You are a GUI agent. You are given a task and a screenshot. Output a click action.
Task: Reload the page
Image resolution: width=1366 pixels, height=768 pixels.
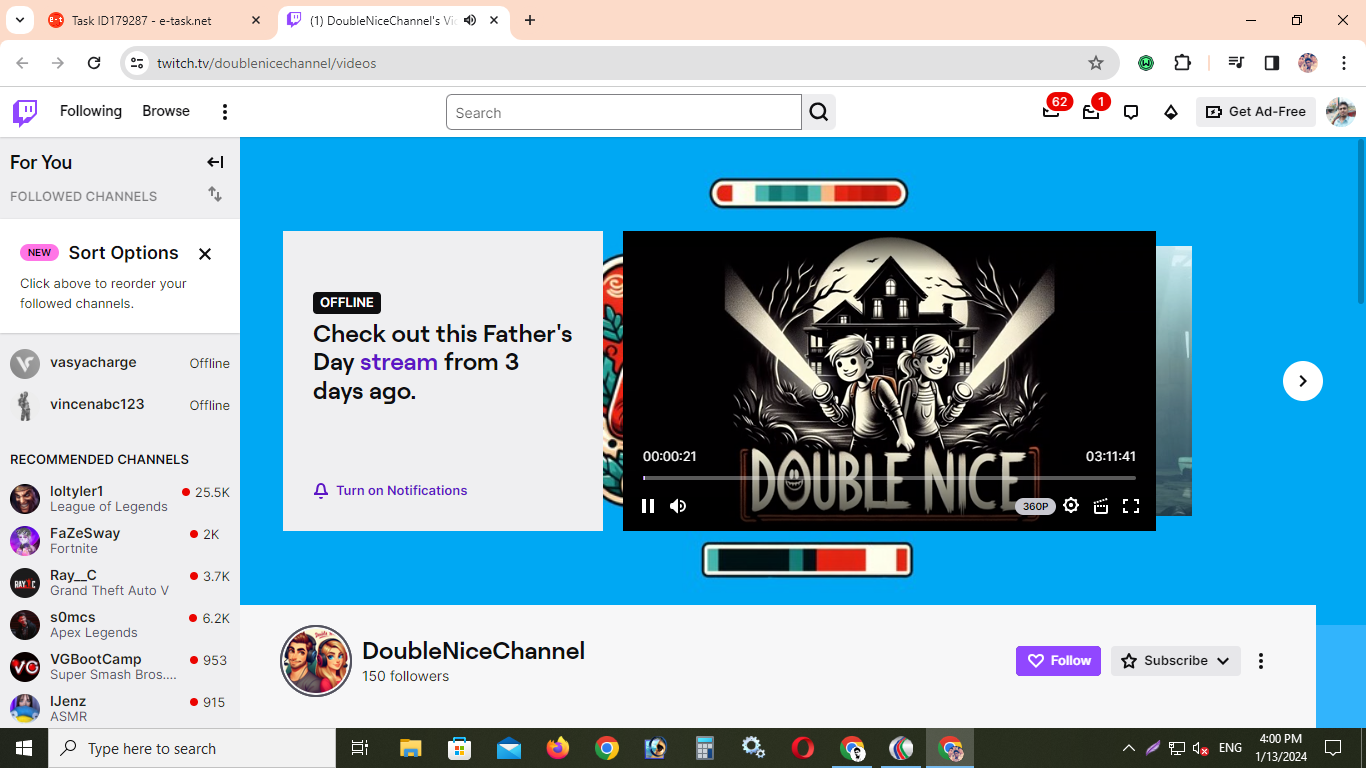tap(94, 63)
